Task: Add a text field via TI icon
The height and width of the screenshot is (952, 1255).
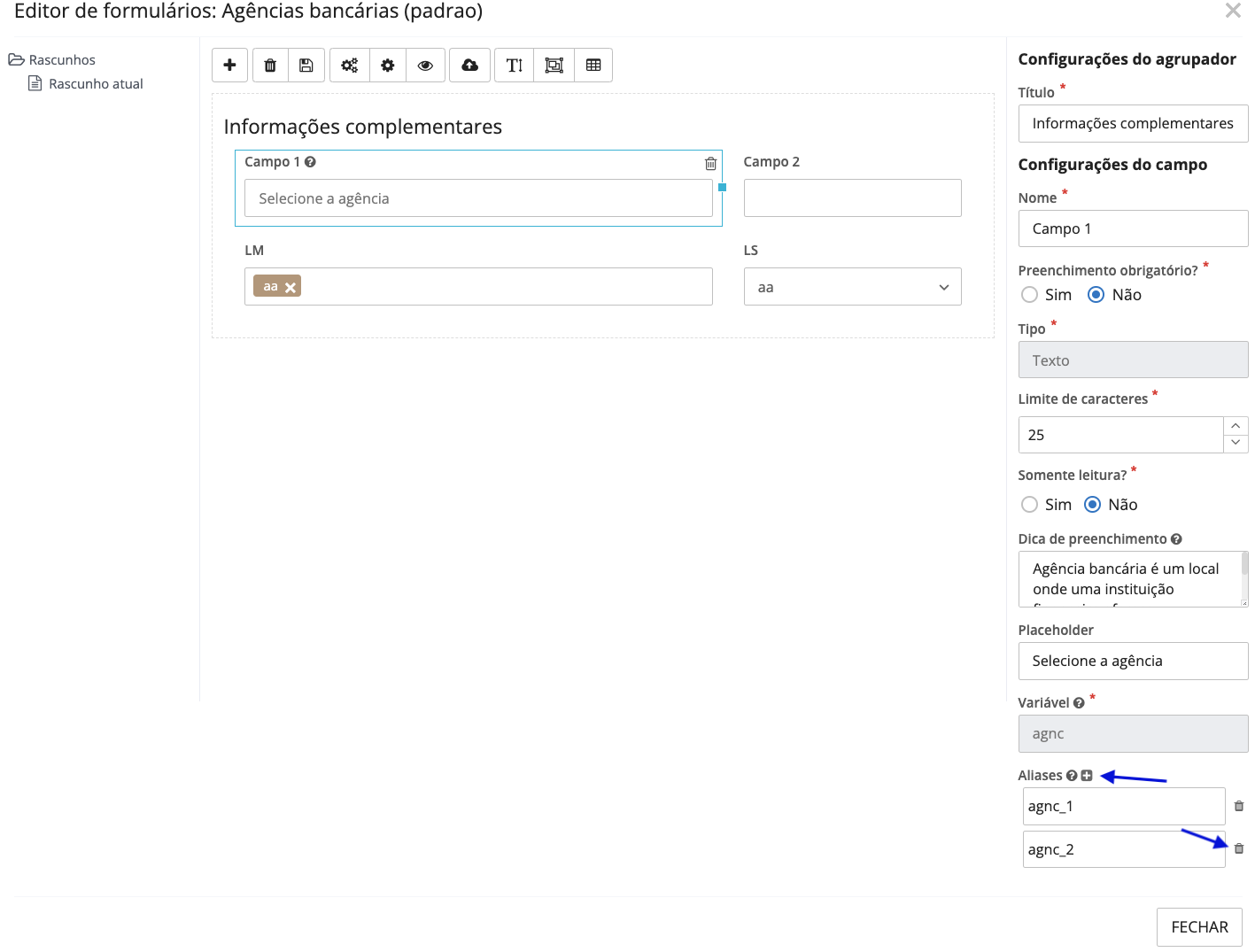Action: [515, 65]
